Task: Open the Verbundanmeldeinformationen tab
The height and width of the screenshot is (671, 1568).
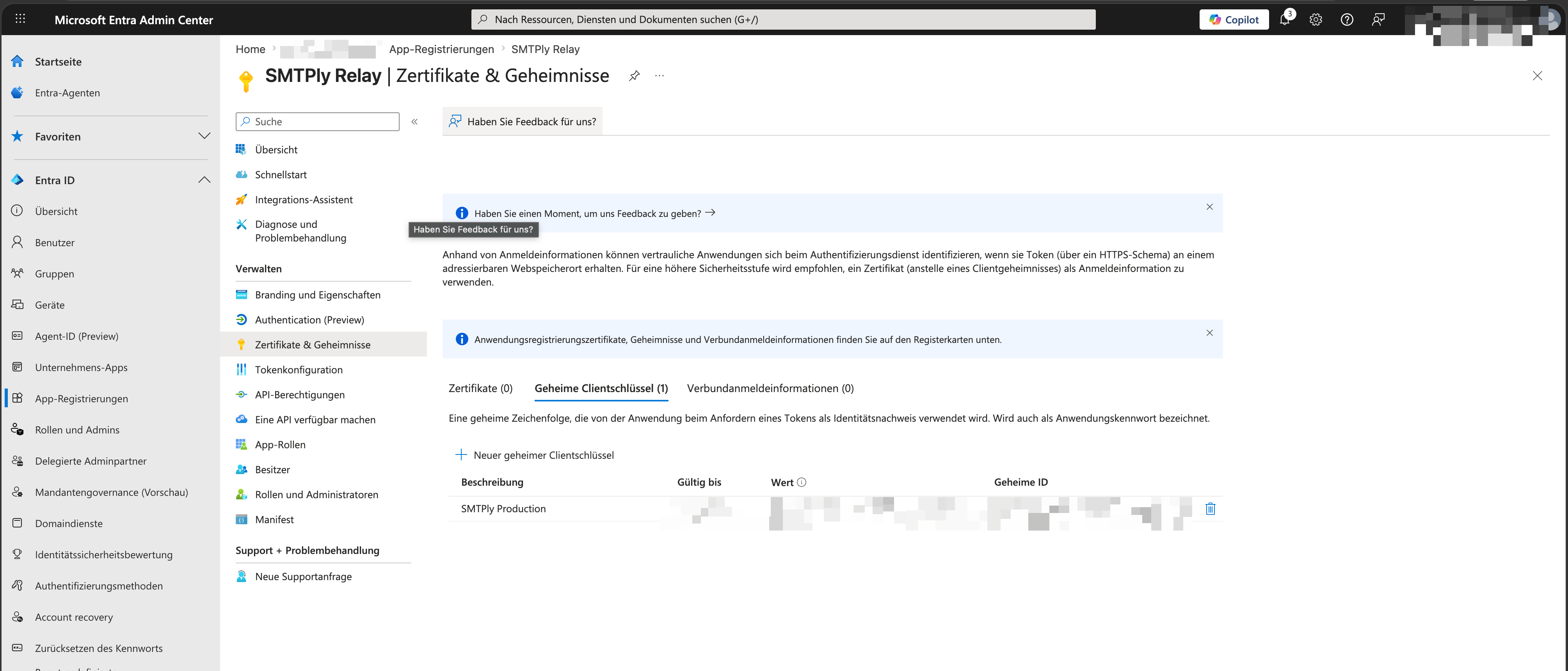Action: coord(771,388)
